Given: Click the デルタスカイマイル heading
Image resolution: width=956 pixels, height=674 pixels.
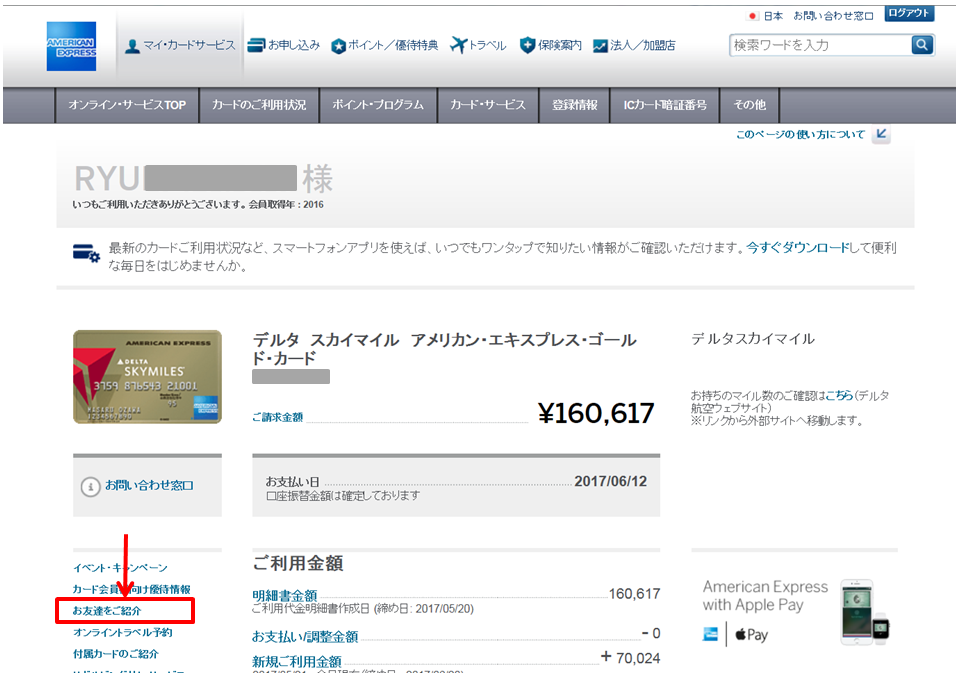Looking at the screenshot, I should (753, 339).
